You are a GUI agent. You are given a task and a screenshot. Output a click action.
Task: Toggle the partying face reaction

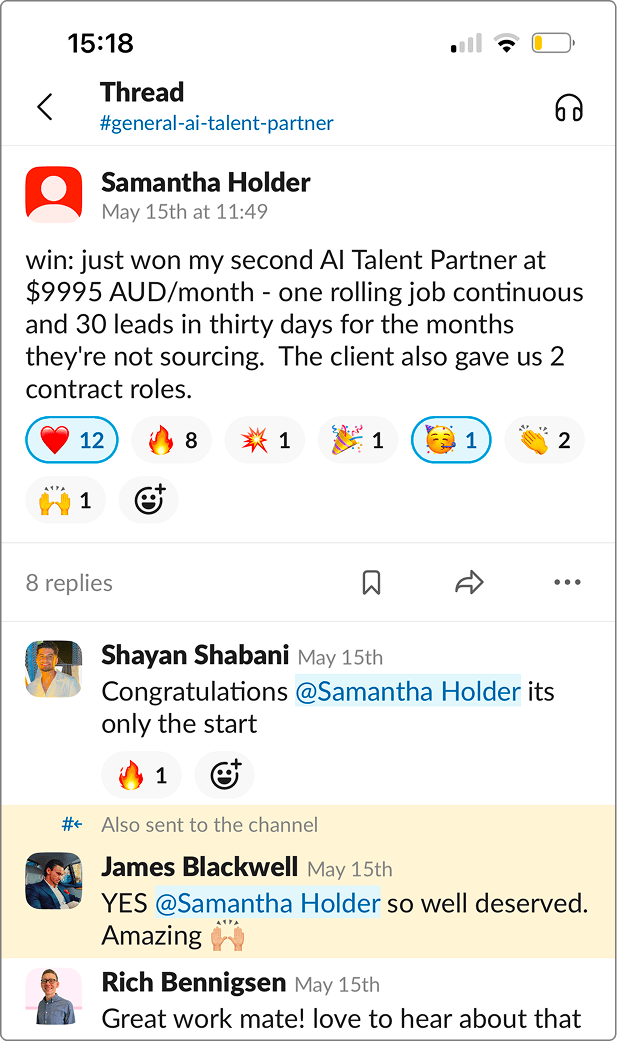[451, 440]
